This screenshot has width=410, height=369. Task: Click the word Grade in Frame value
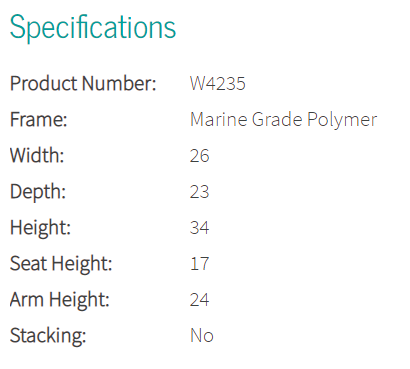[x=277, y=119]
